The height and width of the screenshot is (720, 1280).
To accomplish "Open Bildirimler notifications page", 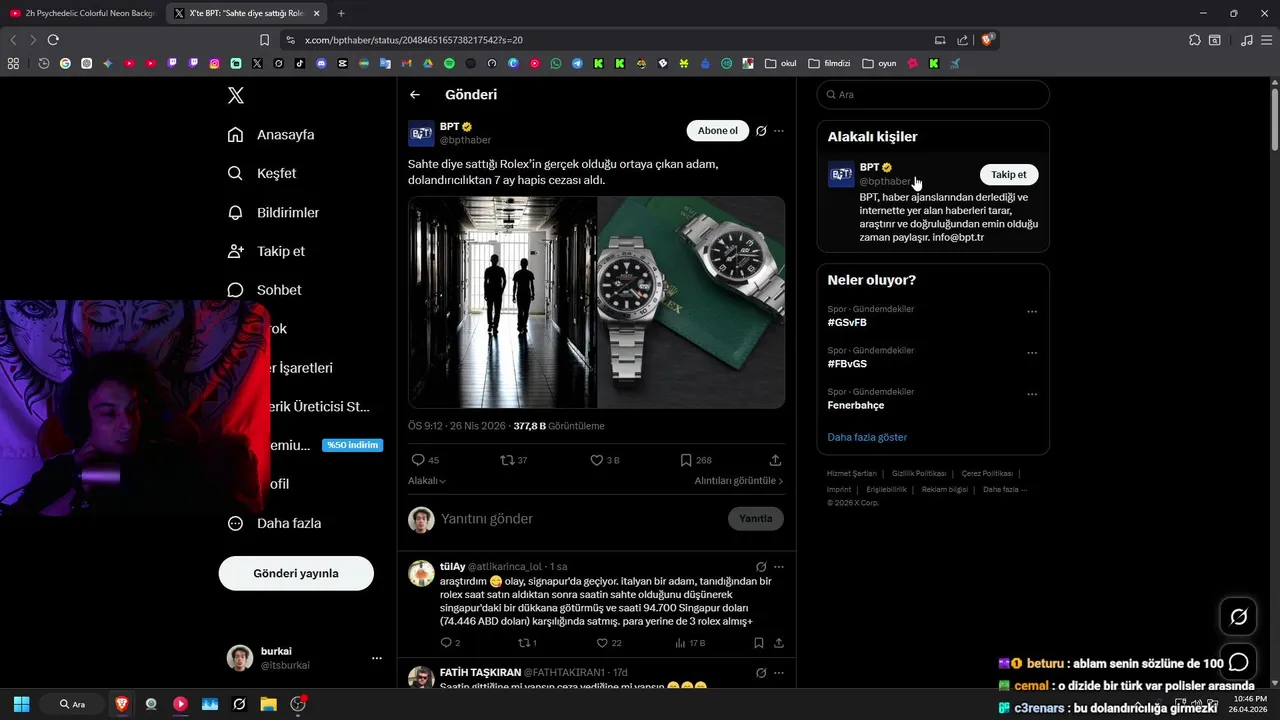I will tap(273, 212).
